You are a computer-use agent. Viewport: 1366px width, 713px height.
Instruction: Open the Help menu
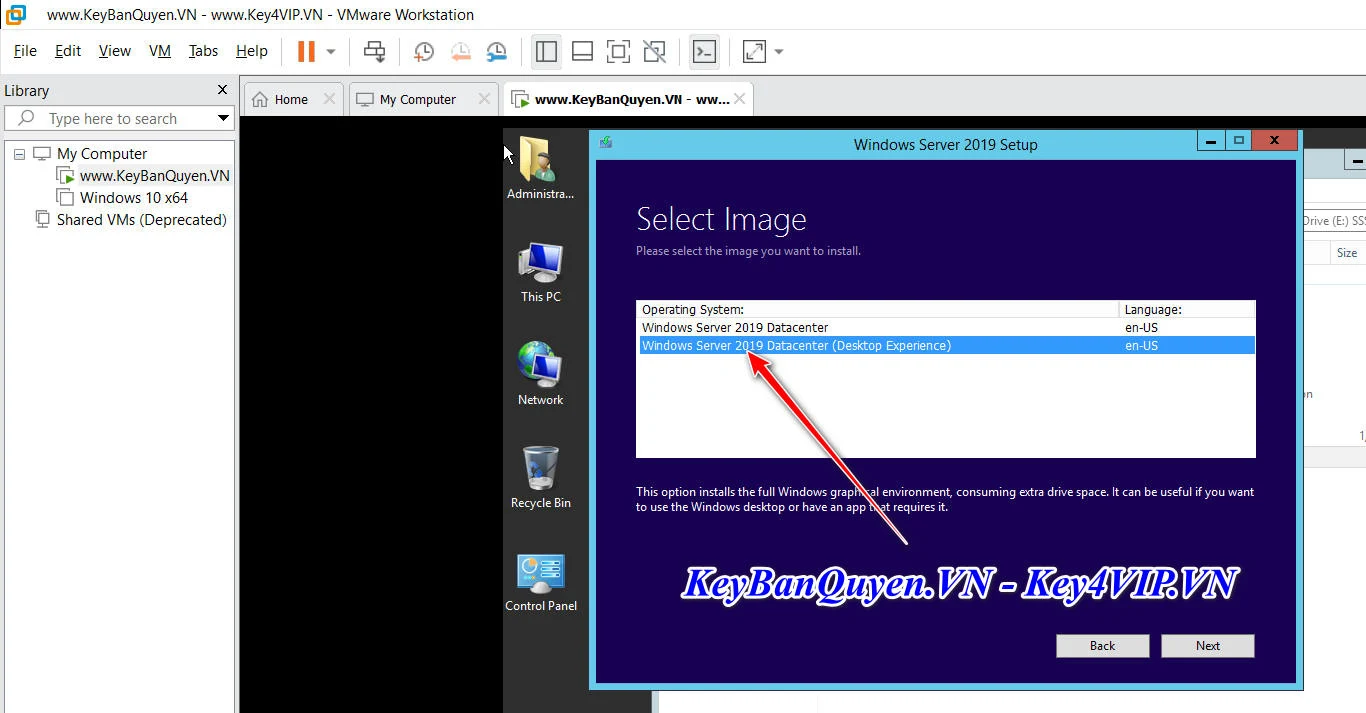252,51
